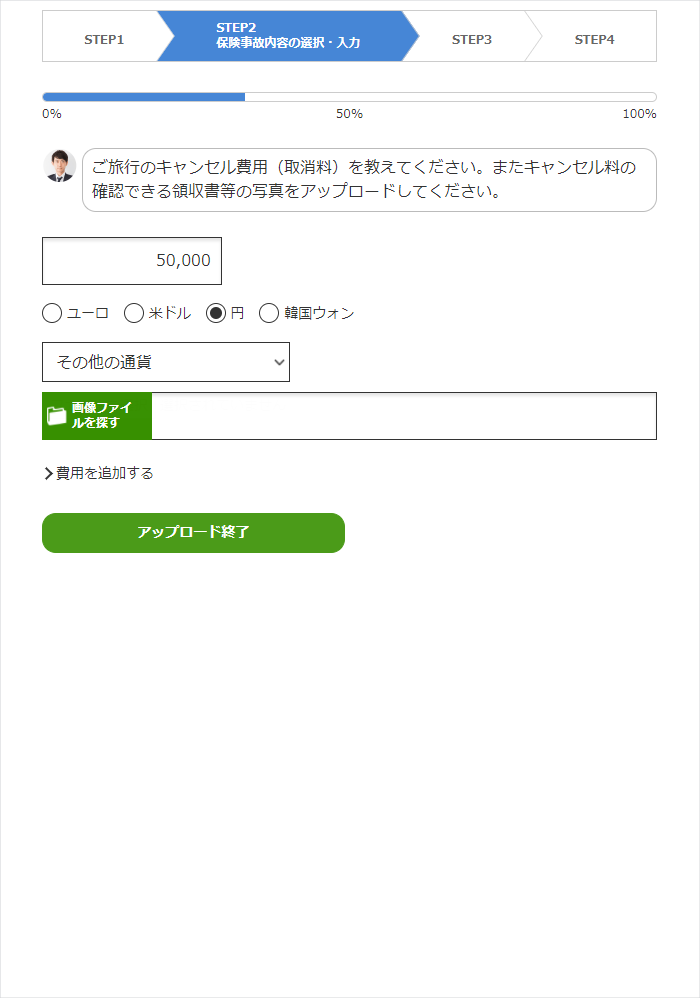700x998 pixels.
Task: Select the 韓国ウォン radio button
Action: pos(269,313)
